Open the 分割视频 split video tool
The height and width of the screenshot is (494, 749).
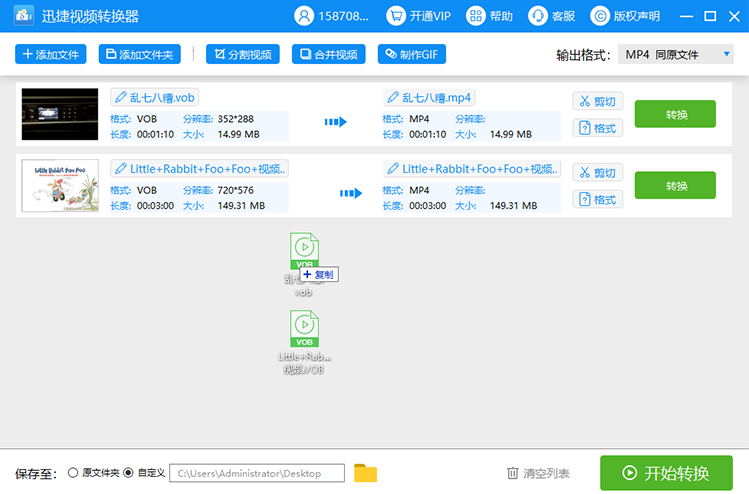243,54
